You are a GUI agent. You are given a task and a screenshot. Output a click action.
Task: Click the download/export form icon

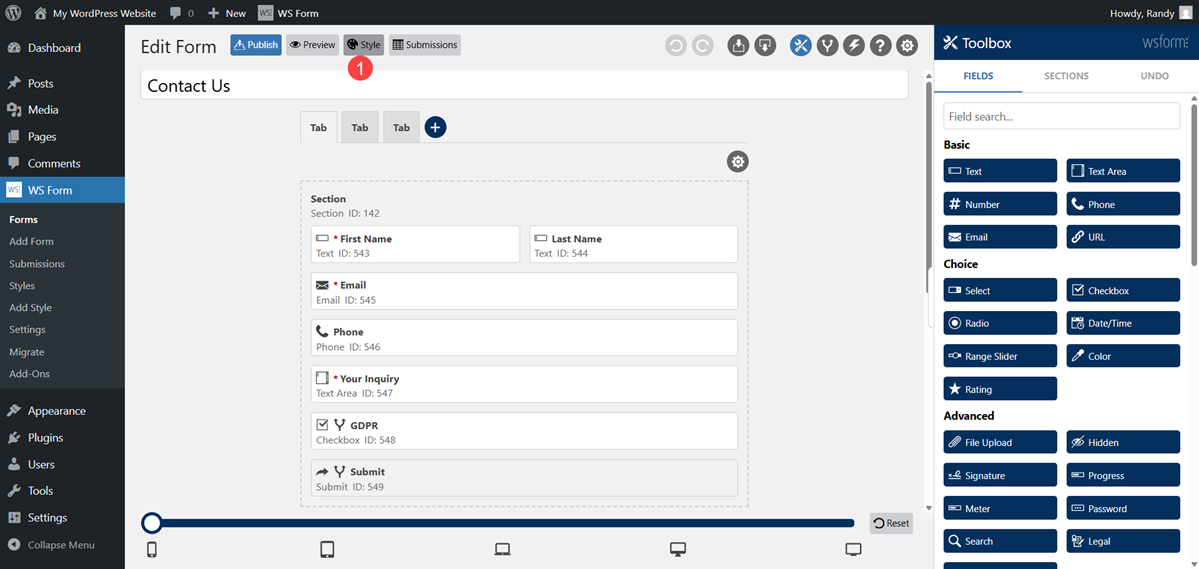(x=765, y=45)
